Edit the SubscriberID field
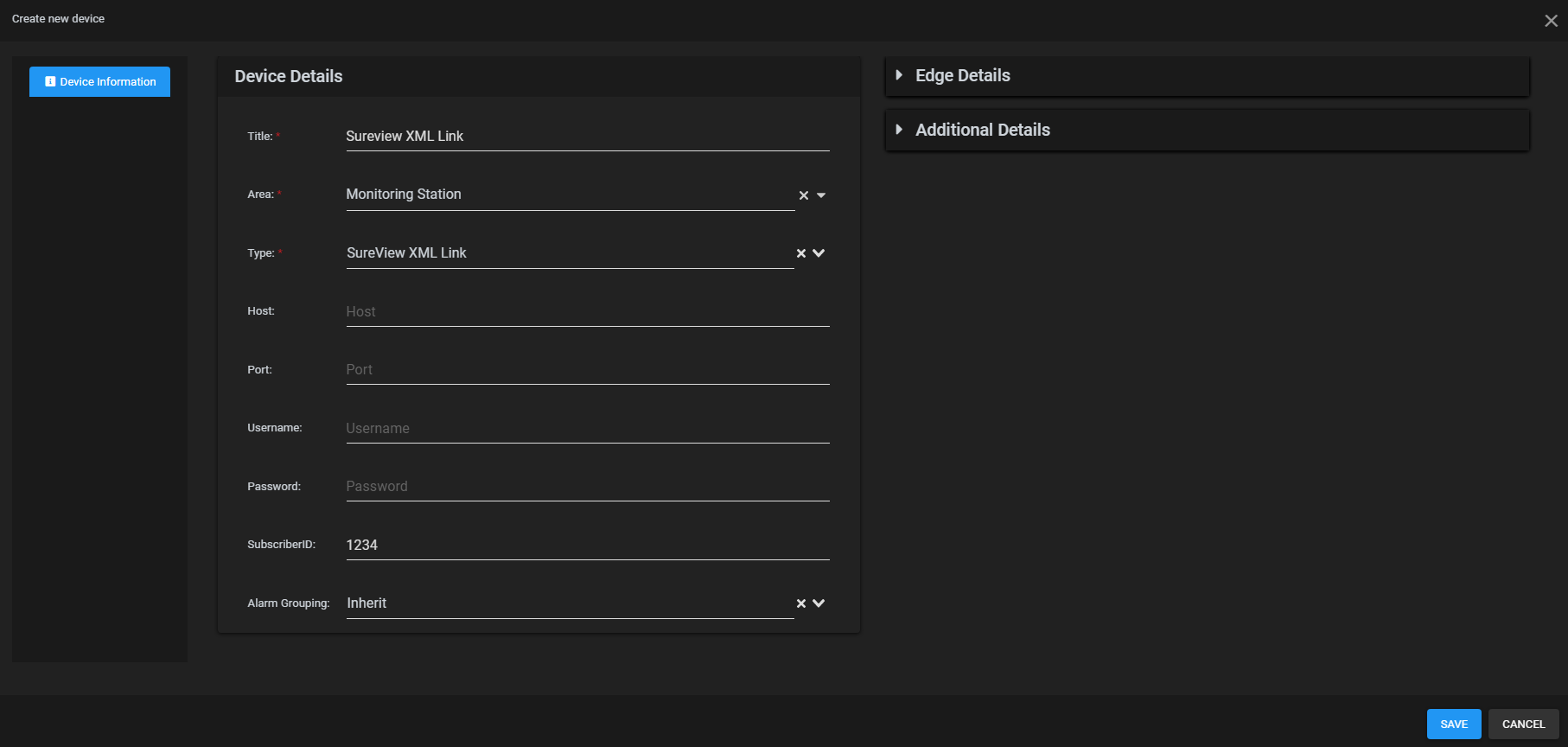1568x747 pixels. tap(587, 546)
